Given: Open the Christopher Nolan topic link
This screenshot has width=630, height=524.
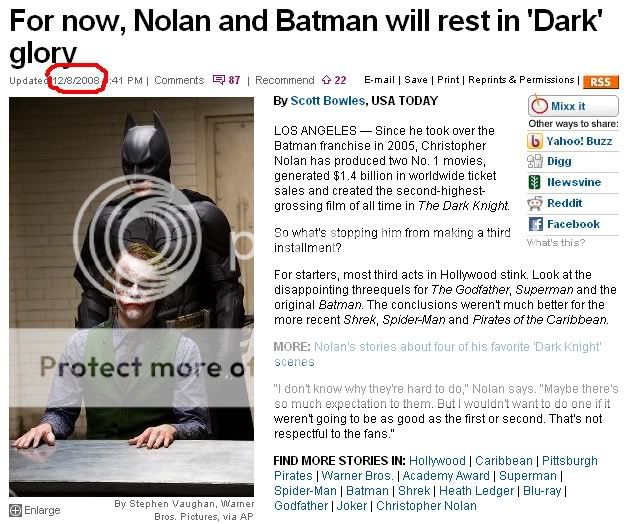Looking at the screenshot, I should click(x=426, y=506).
